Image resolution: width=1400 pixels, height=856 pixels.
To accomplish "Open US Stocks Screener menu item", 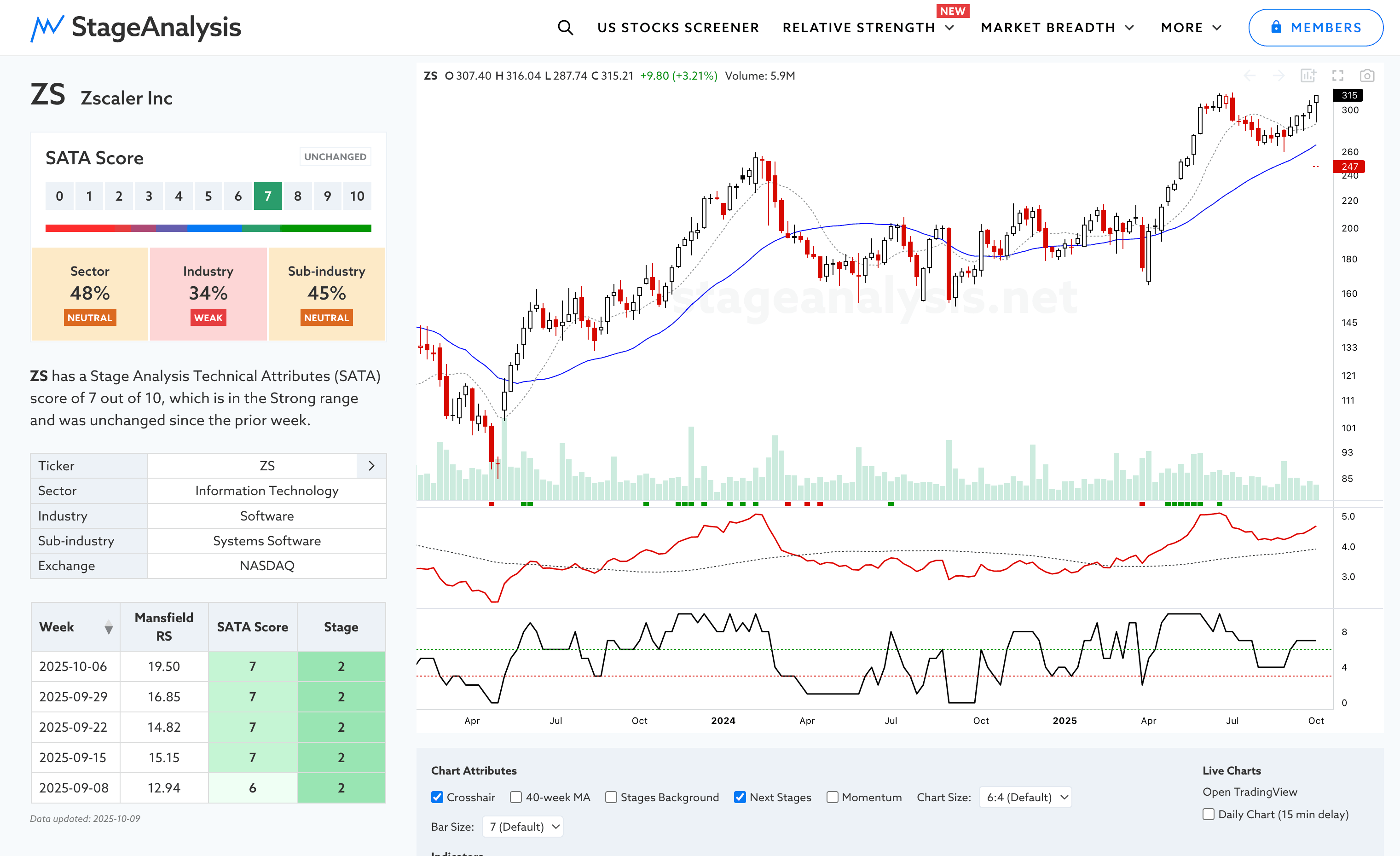I will point(678,27).
